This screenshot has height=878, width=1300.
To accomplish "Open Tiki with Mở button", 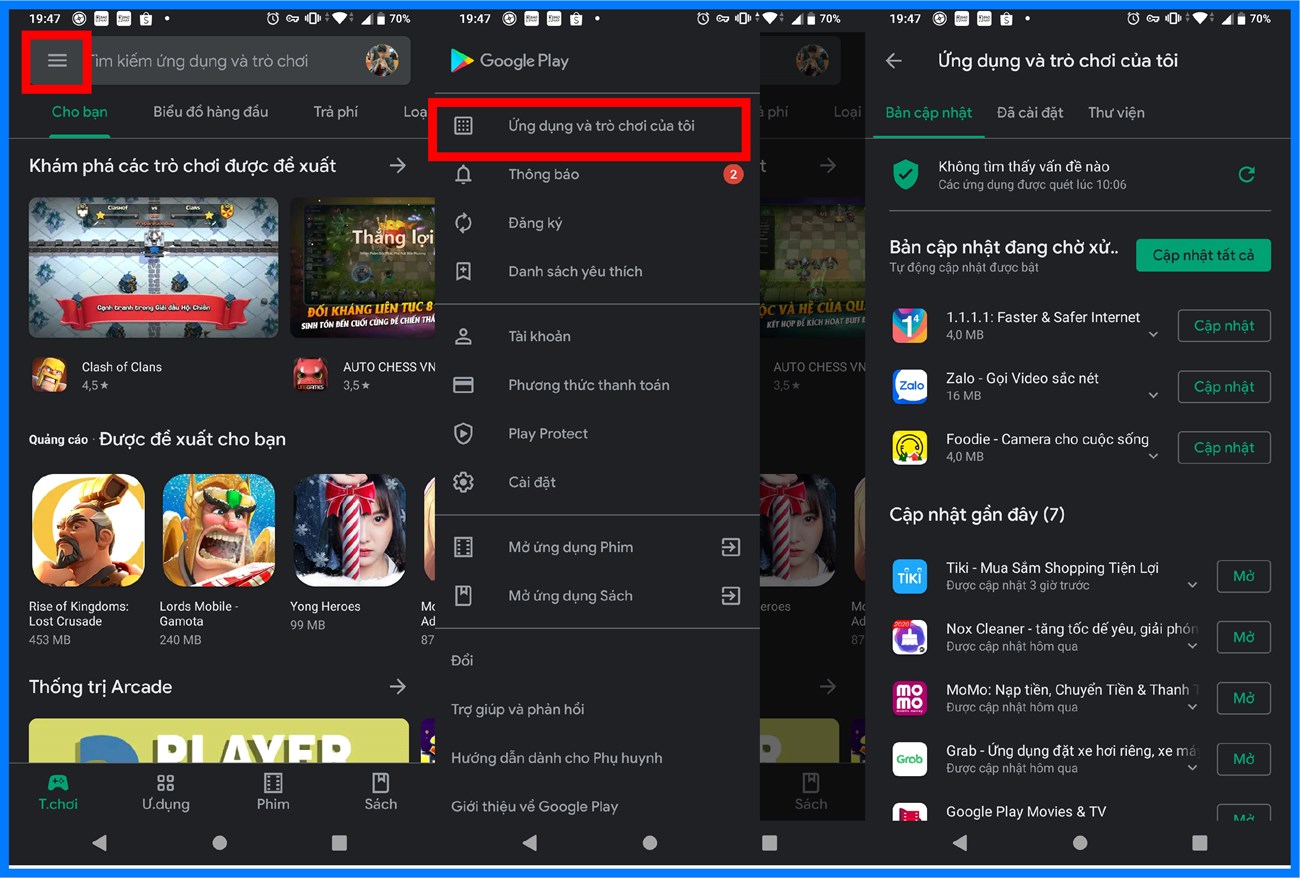I will tap(1244, 577).
